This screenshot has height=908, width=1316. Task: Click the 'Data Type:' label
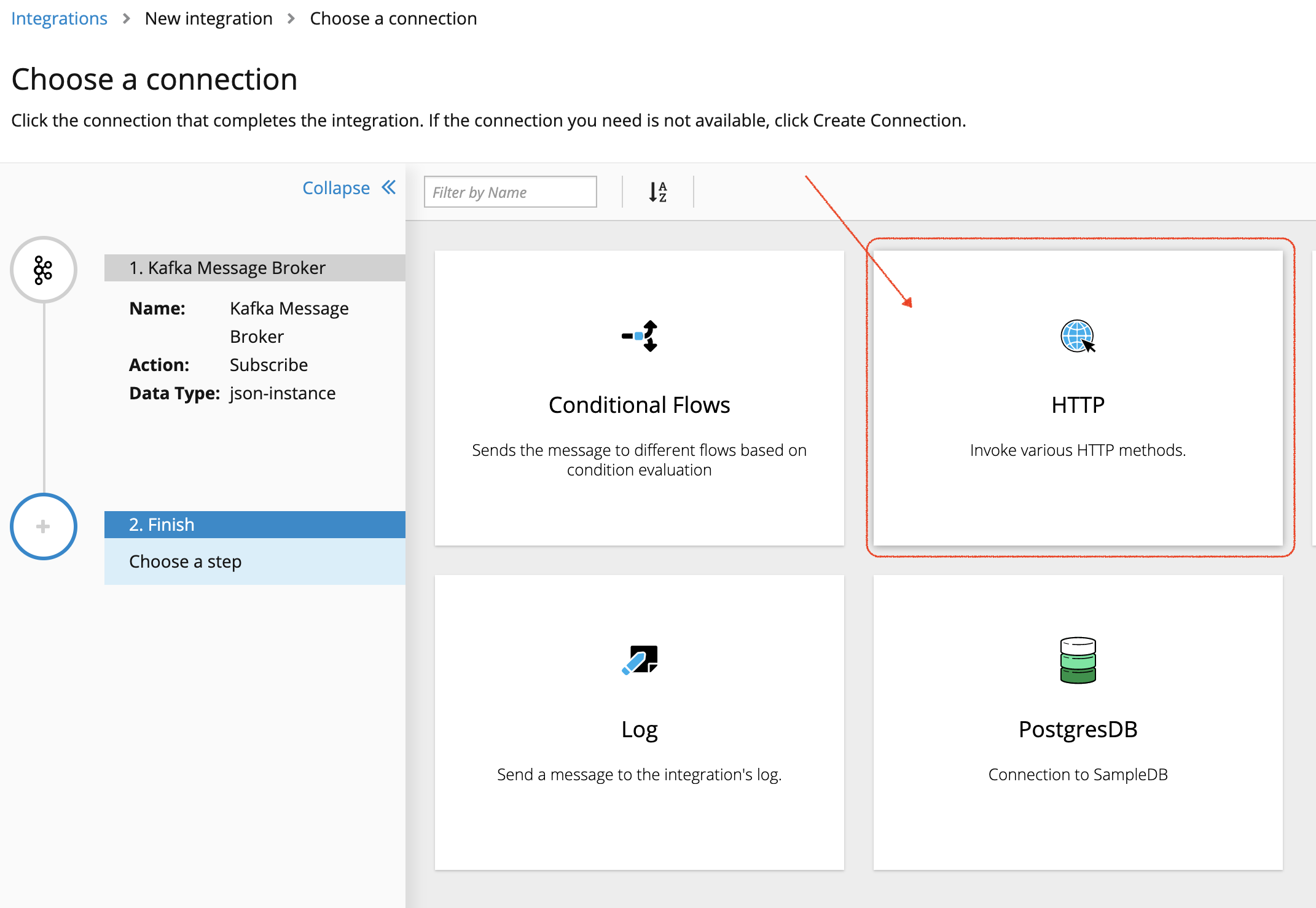(x=174, y=393)
